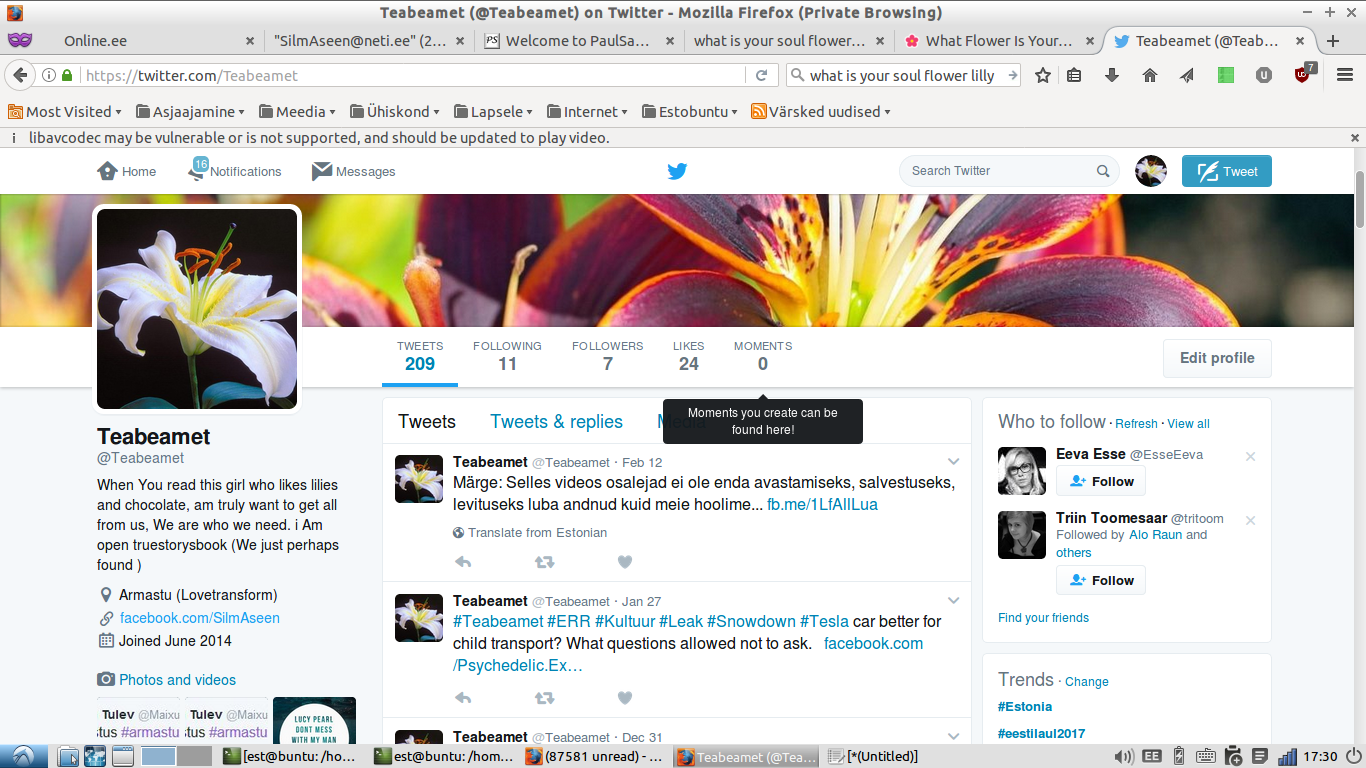Click the white lily profile picture
This screenshot has width=1366, height=768.
click(x=197, y=309)
